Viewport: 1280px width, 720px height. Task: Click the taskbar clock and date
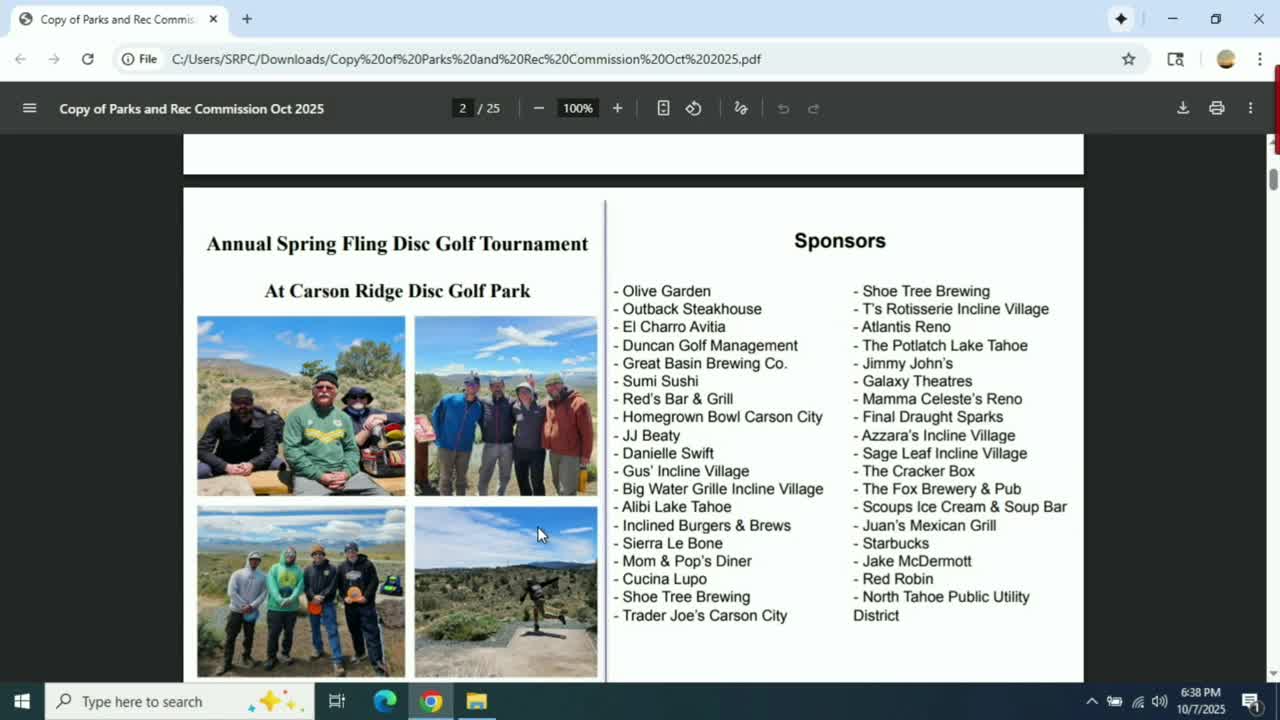pos(1201,701)
